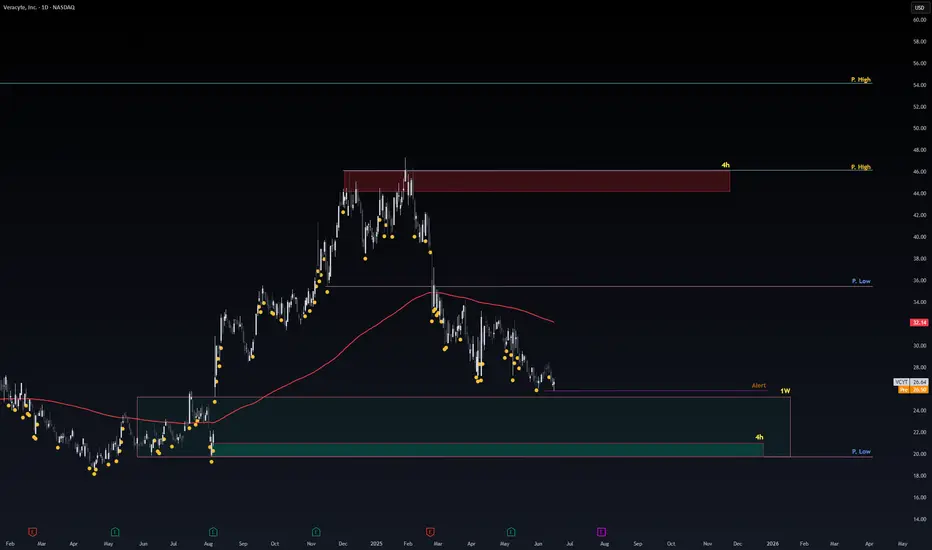Image resolution: width=932 pixels, height=550 pixels.
Task: Click the 14.00 price axis label
Action: [920, 519]
